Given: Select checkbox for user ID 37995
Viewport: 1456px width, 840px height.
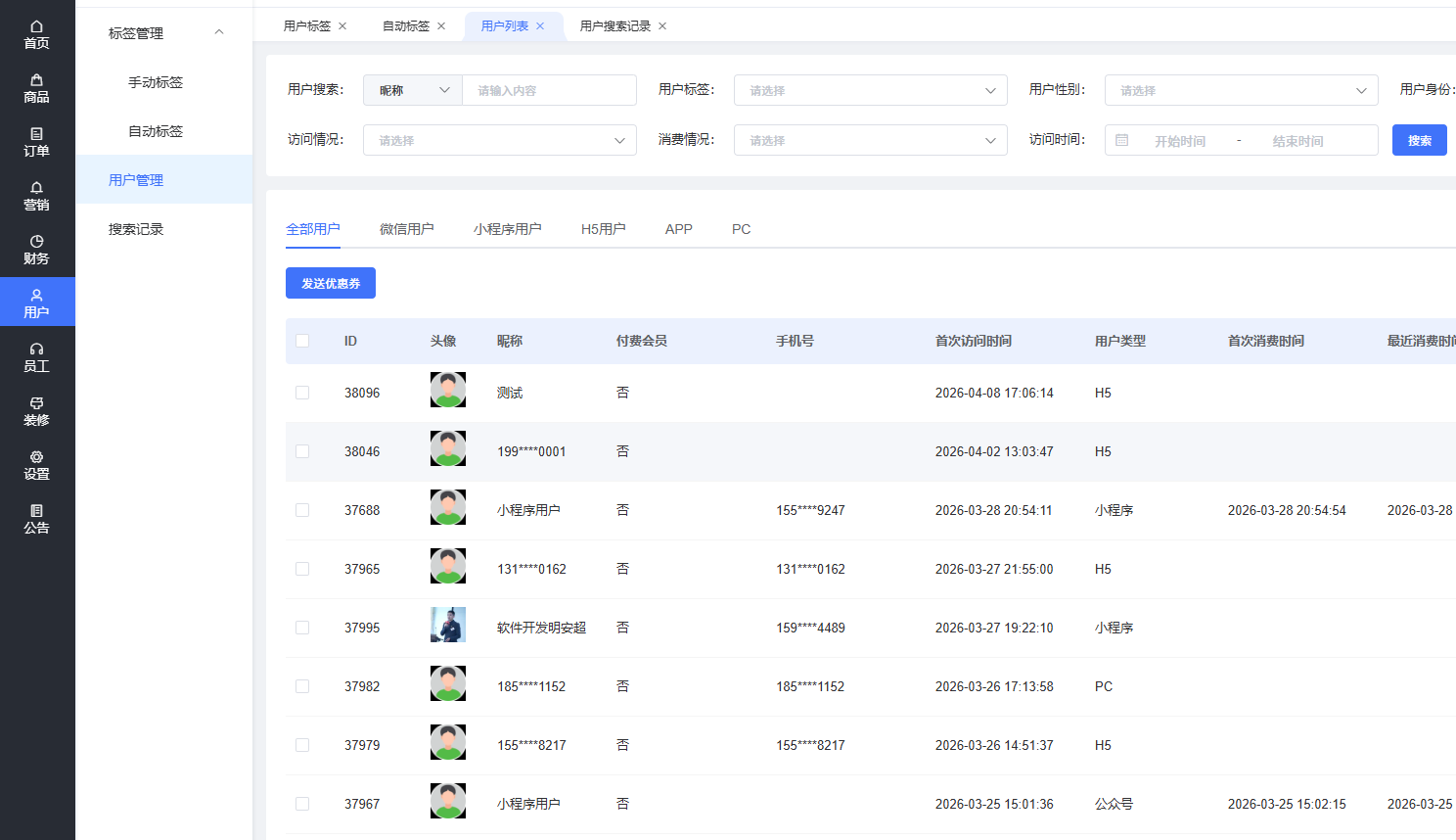Looking at the screenshot, I should (302, 628).
